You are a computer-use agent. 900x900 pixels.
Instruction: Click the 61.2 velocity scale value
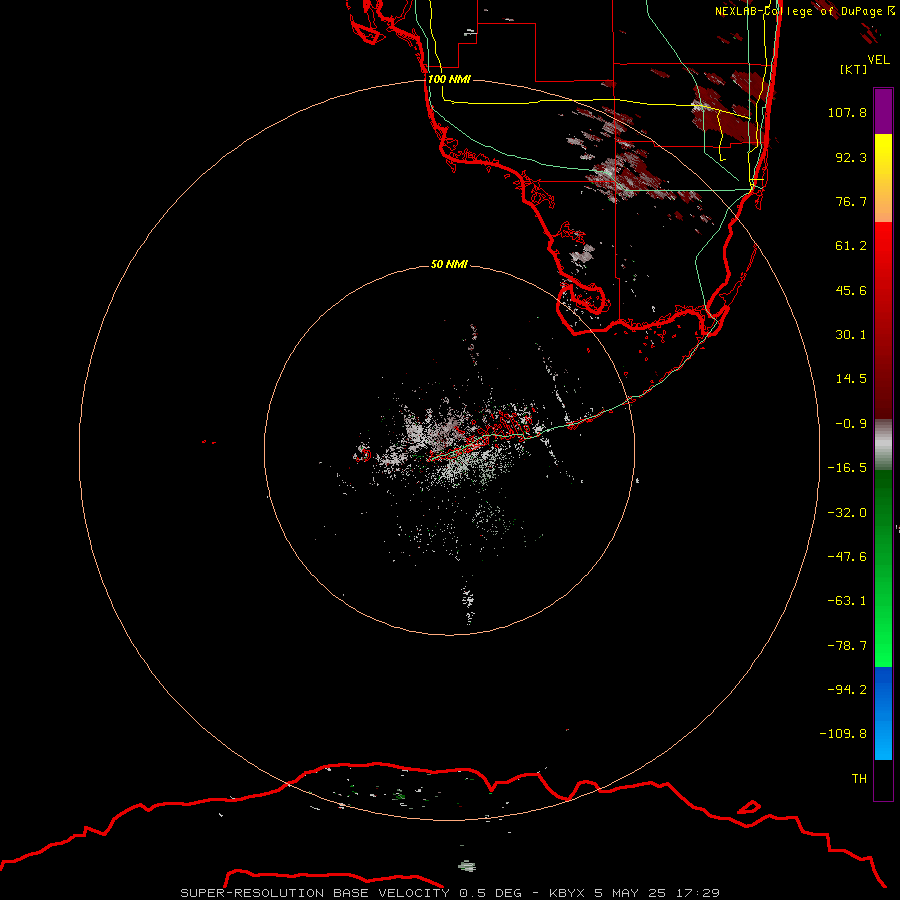point(851,246)
